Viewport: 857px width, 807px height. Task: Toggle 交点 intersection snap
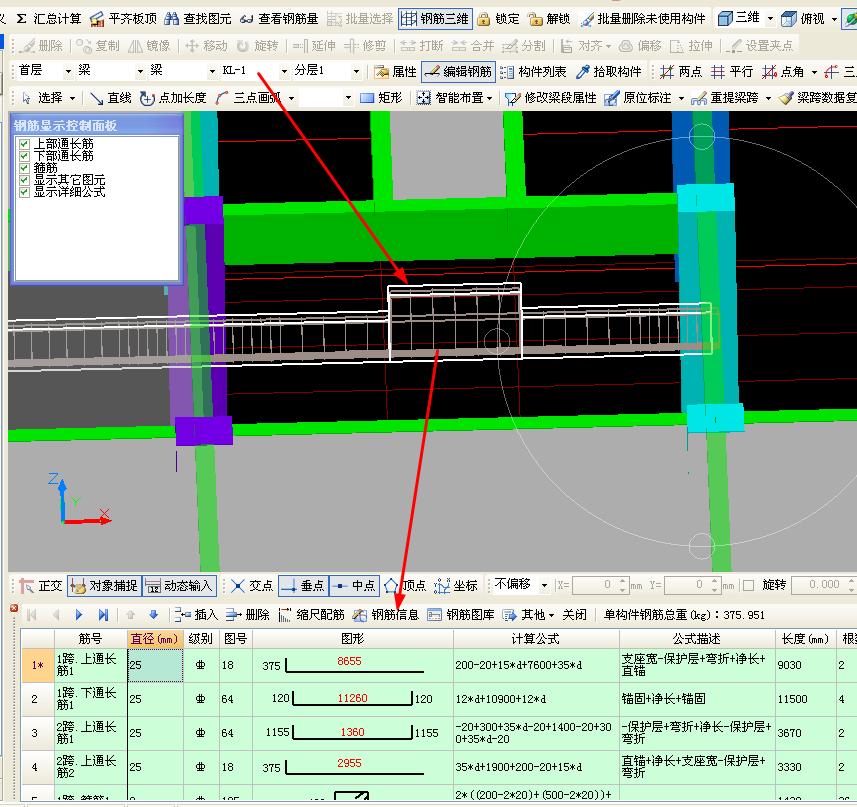(x=252, y=586)
